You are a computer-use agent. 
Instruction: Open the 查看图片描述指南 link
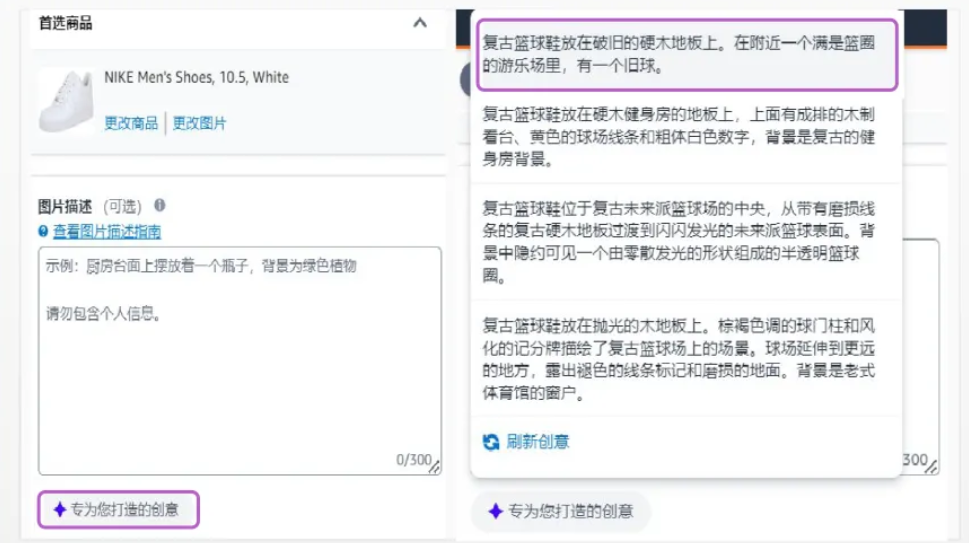(107, 232)
